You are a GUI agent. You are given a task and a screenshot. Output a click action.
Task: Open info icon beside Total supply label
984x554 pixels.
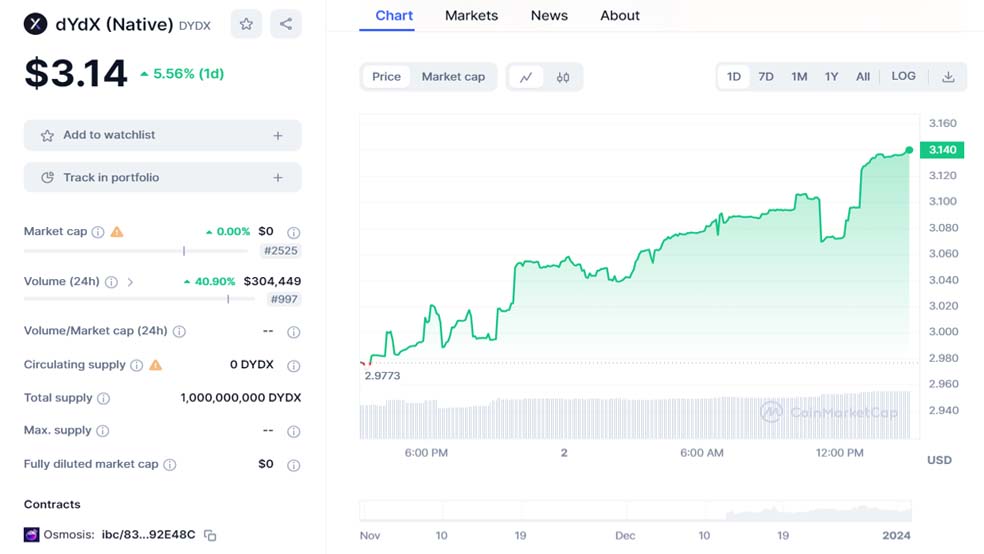pos(104,398)
